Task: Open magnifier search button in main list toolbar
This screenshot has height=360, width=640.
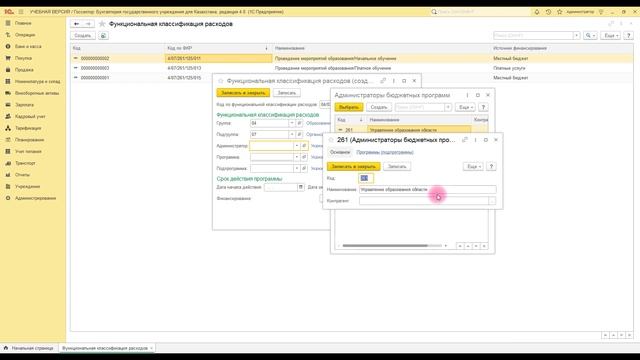Action: [590, 36]
